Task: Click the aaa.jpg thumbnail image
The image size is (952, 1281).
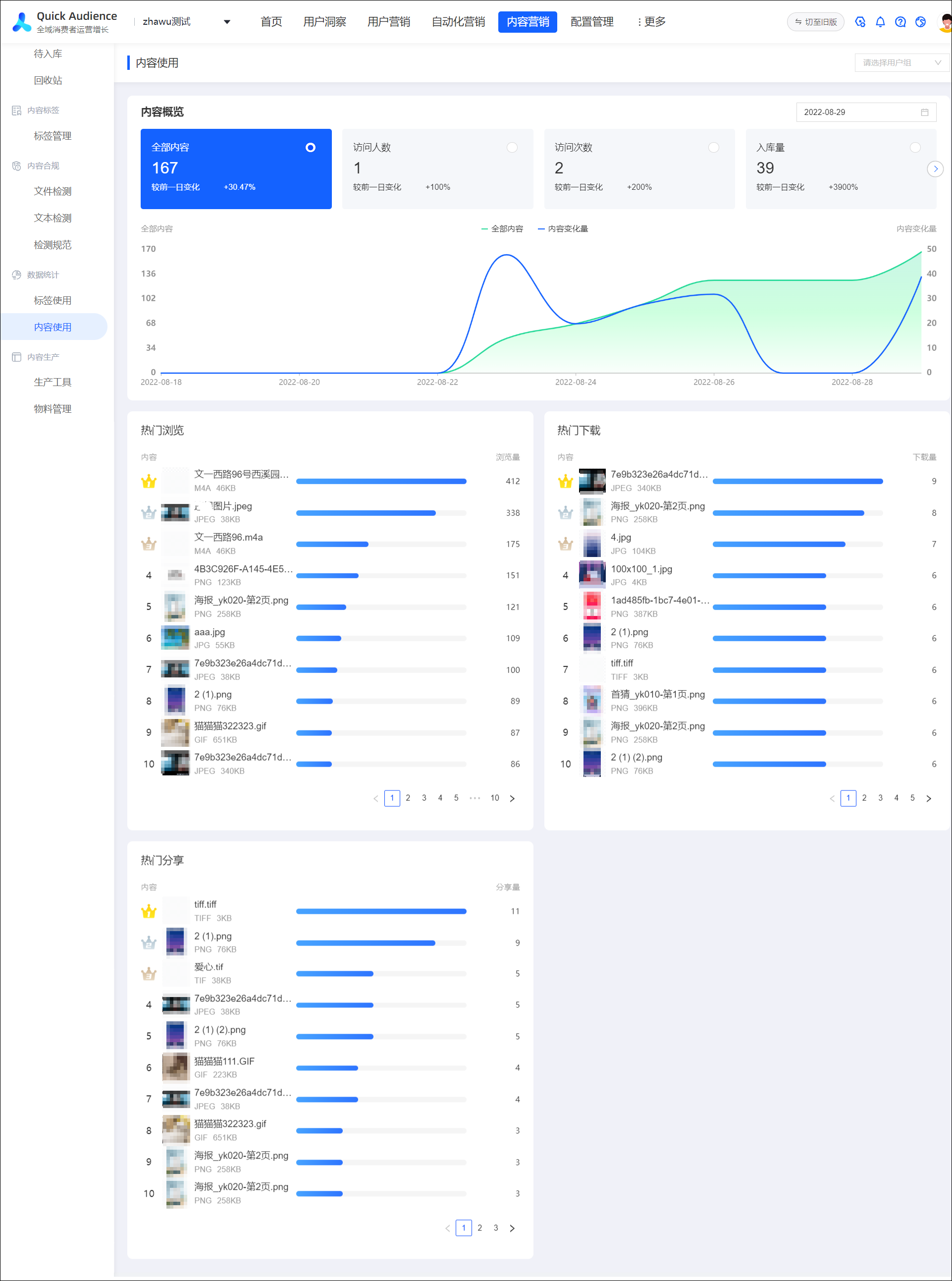Action: coord(175,638)
